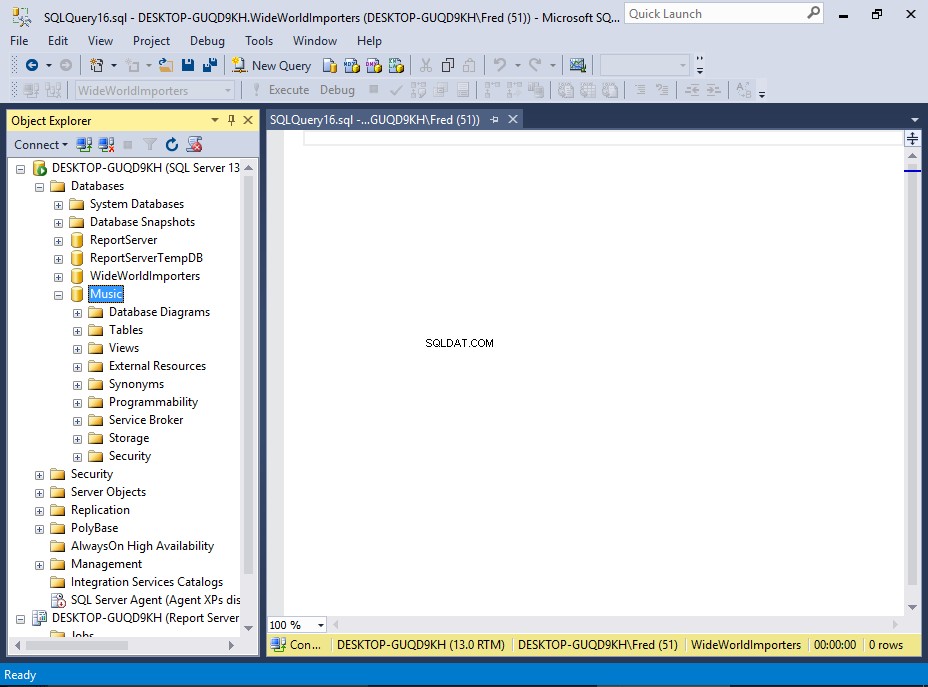Open the Project menu
The height and width of the screenshot is (687, 928).
pos(151,41)
